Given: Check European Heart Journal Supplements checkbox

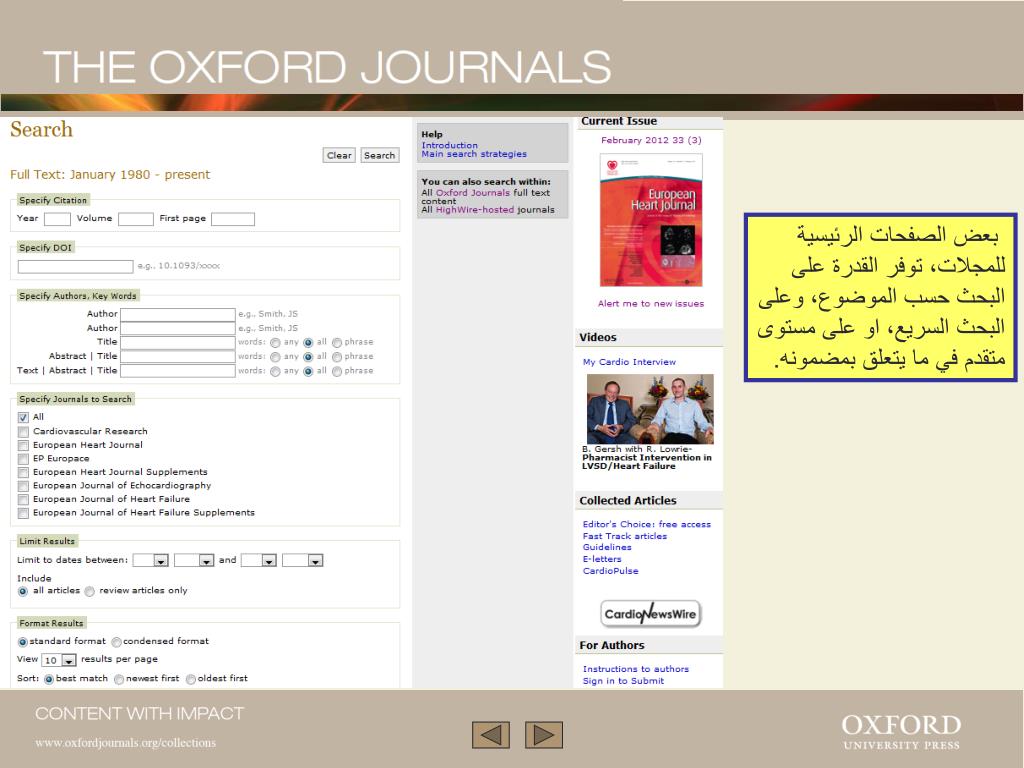Looking at the screenshot, I should click(24, 473).
